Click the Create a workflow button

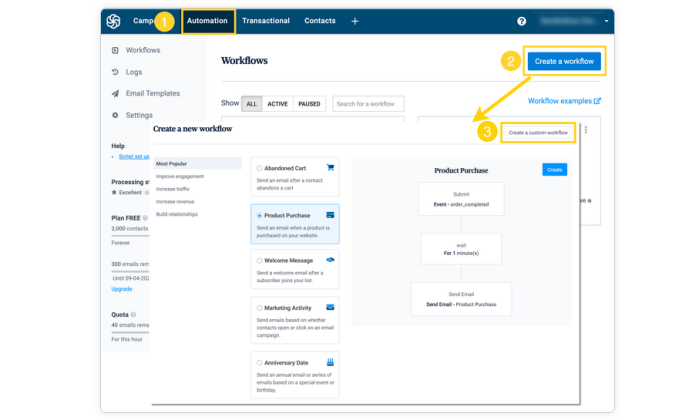coord(564,61)
